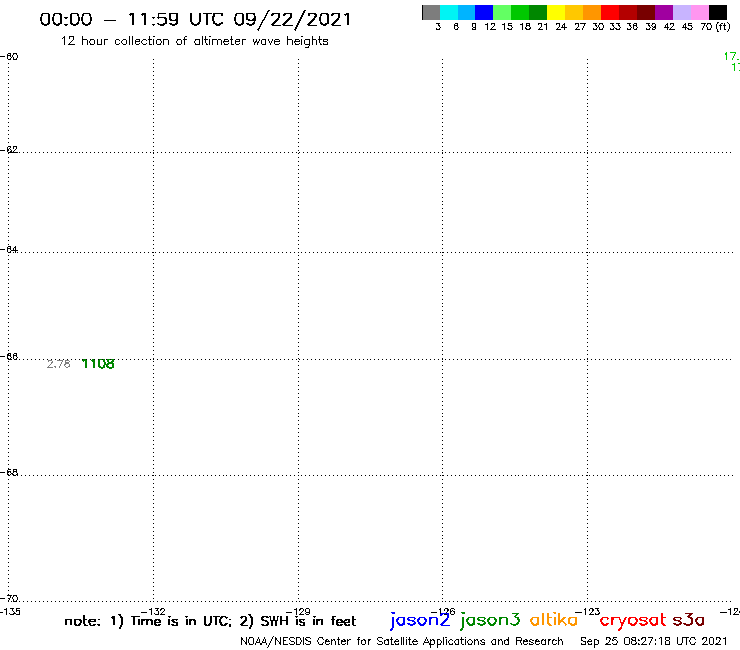Image resolution: width=740 pixels, height=650 pixels.
Task: Click the purple legend color swatch
Action: click(x=664, y=12)
